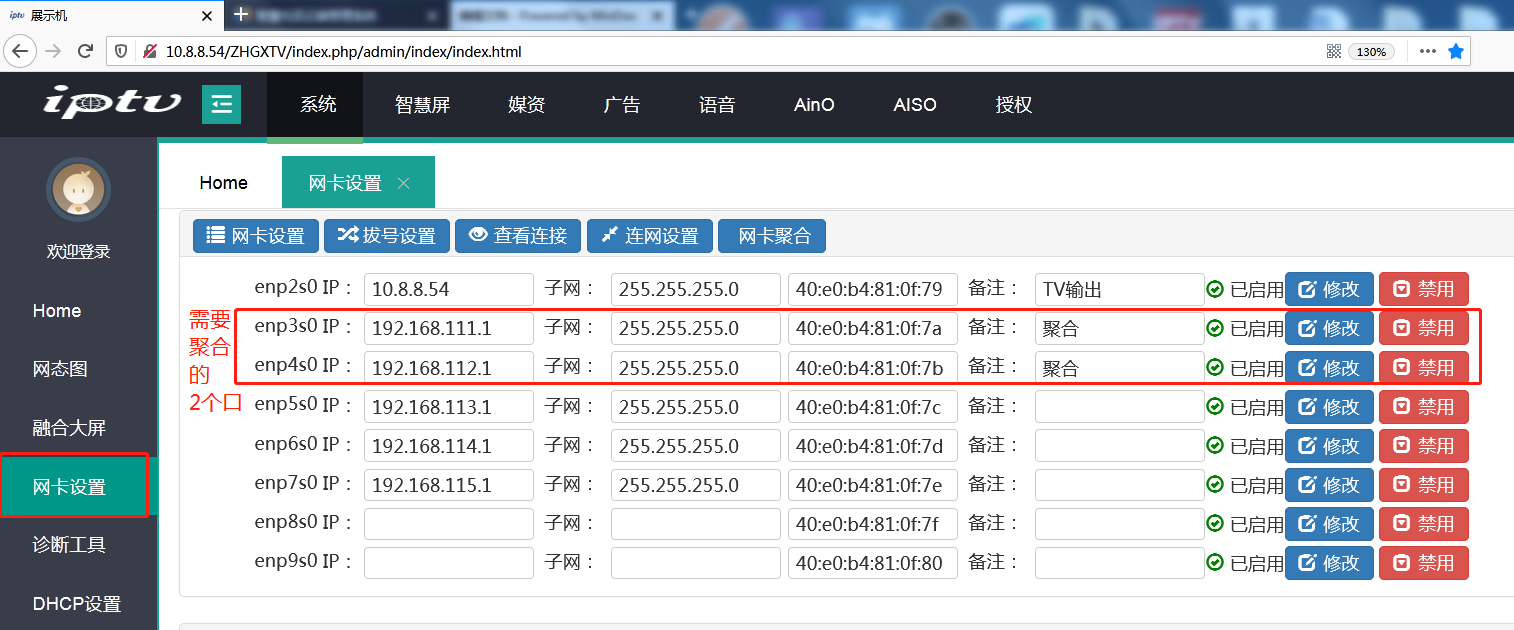Screen dimensions: 1514x630
Task: Open the page actions three-dot menu
Action: click(1427, 51)
